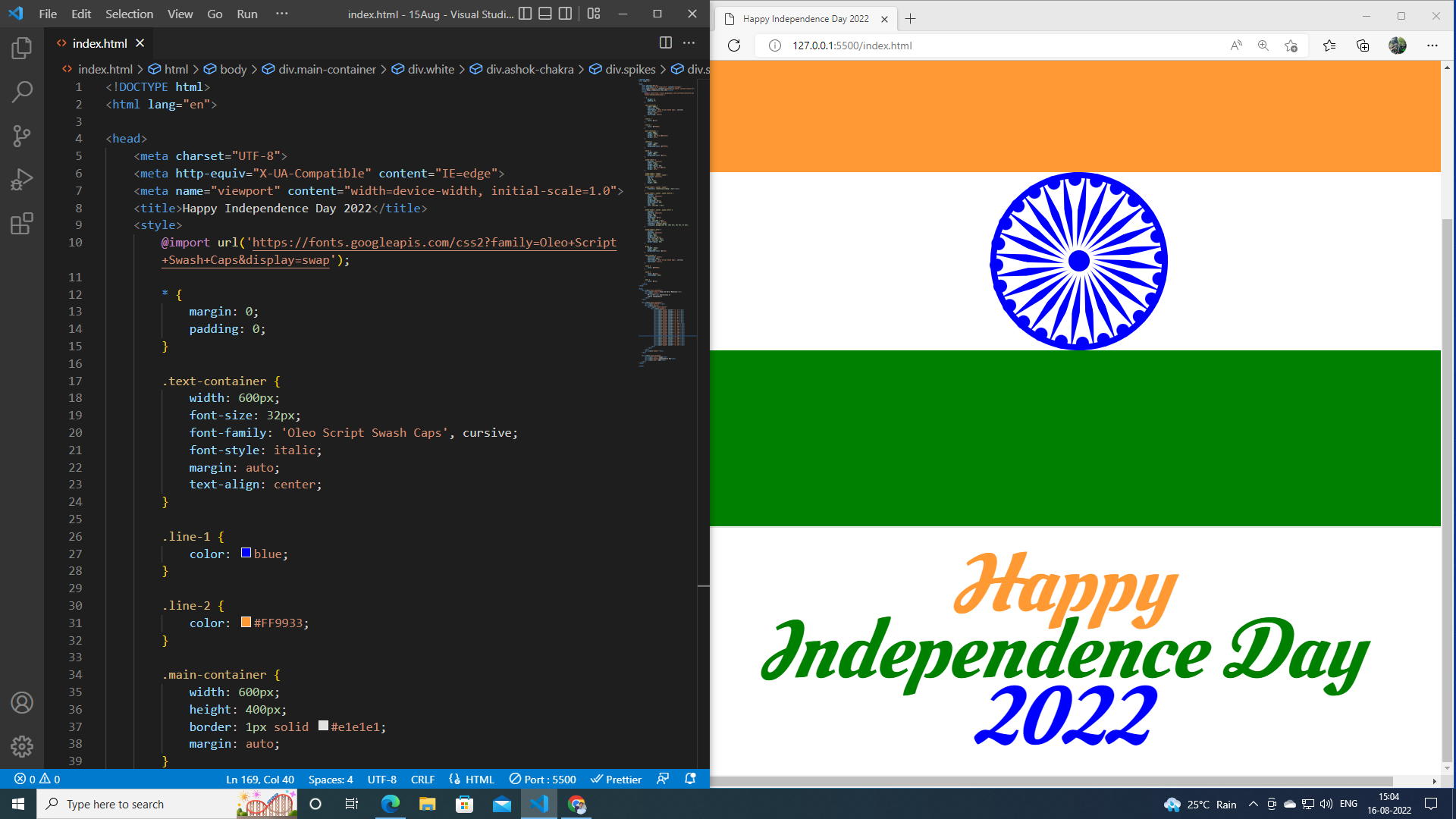Screen dimensions: 1456x819
Task: Click the Manage gear icon
Action: 22,746
